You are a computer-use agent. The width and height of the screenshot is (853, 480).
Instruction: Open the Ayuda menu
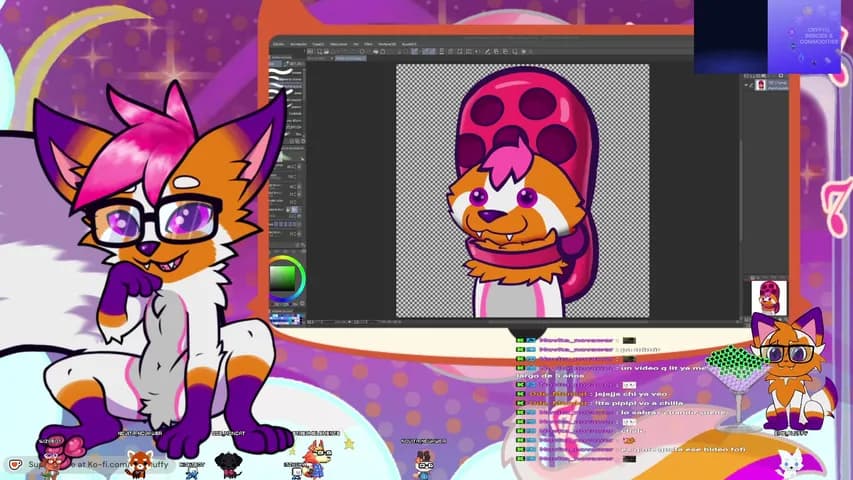point(409,44)
